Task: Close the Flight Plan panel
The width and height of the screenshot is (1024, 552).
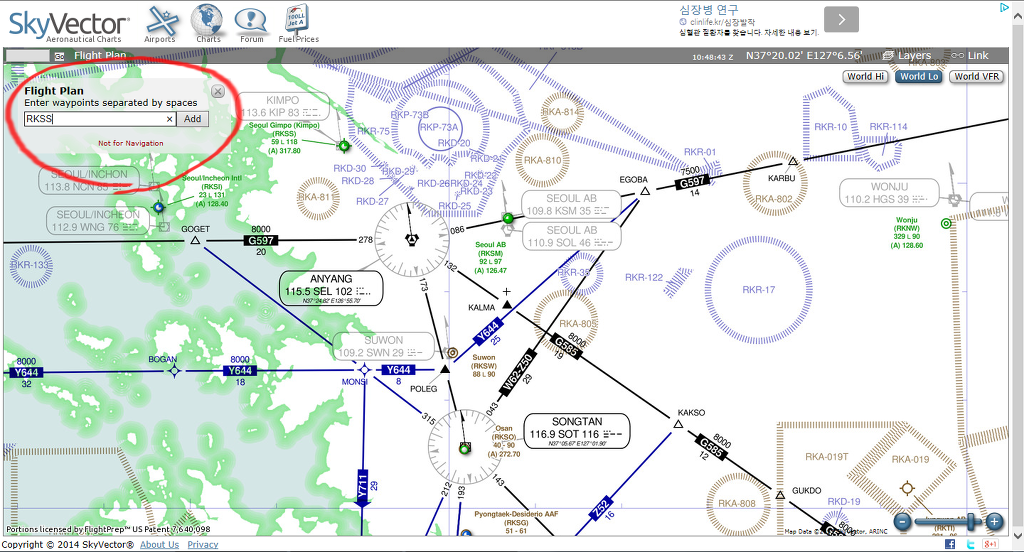Action: tap(218, 91)
